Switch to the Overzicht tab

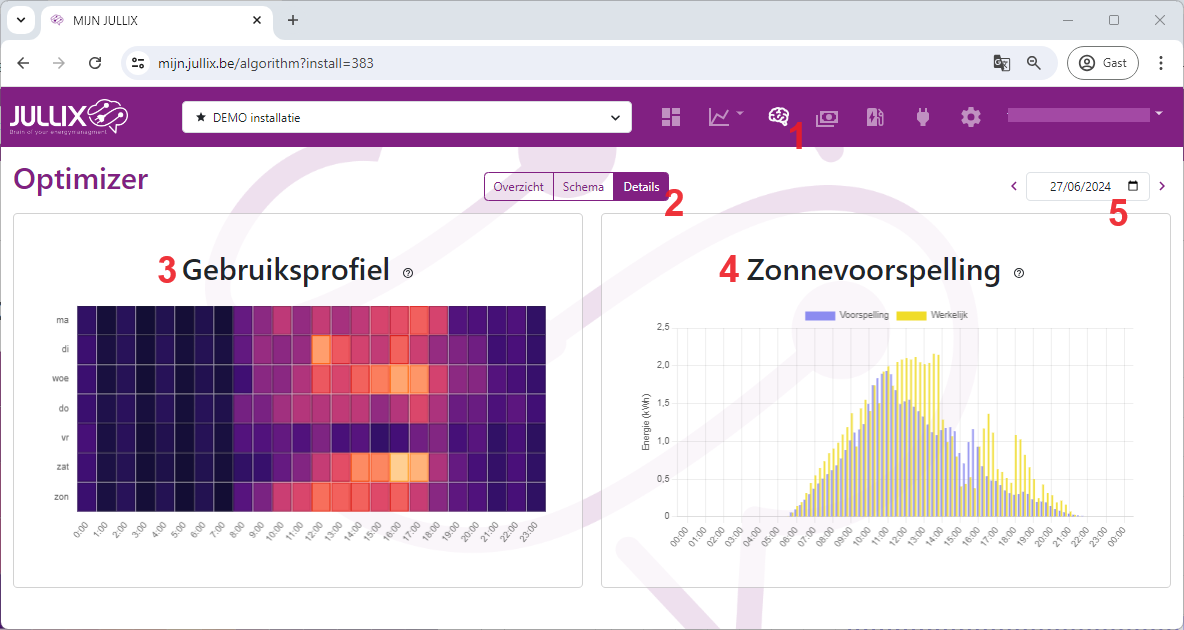518,187
